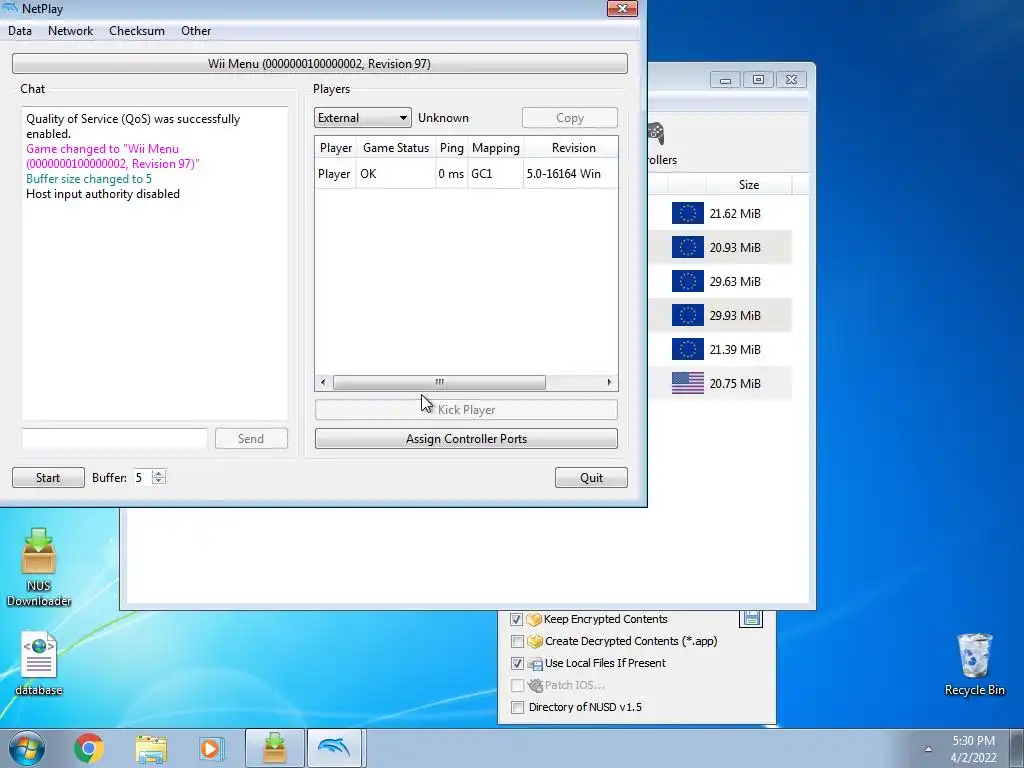Sort by the Mapping column header
This screenshot has height=768, width=1024.
496,148
